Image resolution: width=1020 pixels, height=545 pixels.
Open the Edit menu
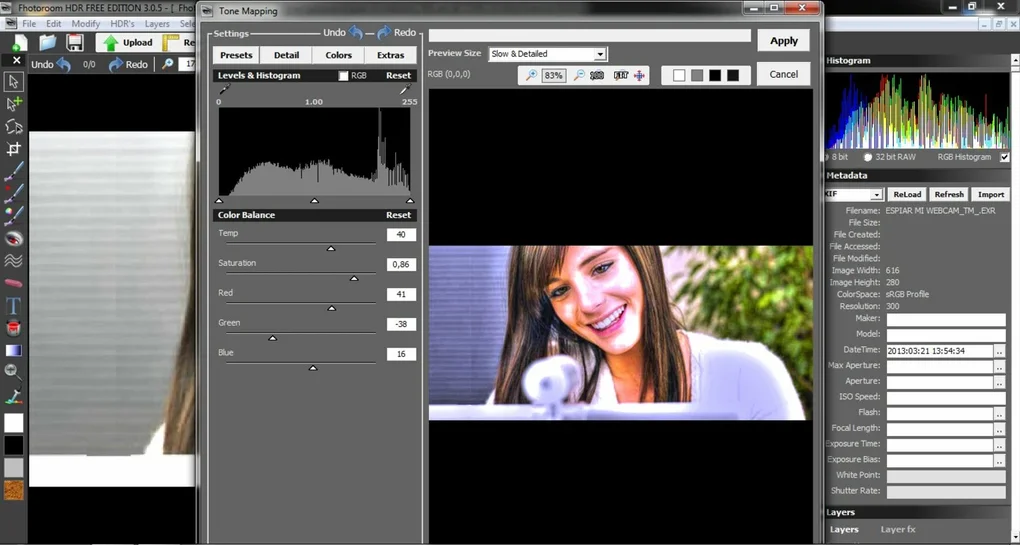[x=53, y=23]
